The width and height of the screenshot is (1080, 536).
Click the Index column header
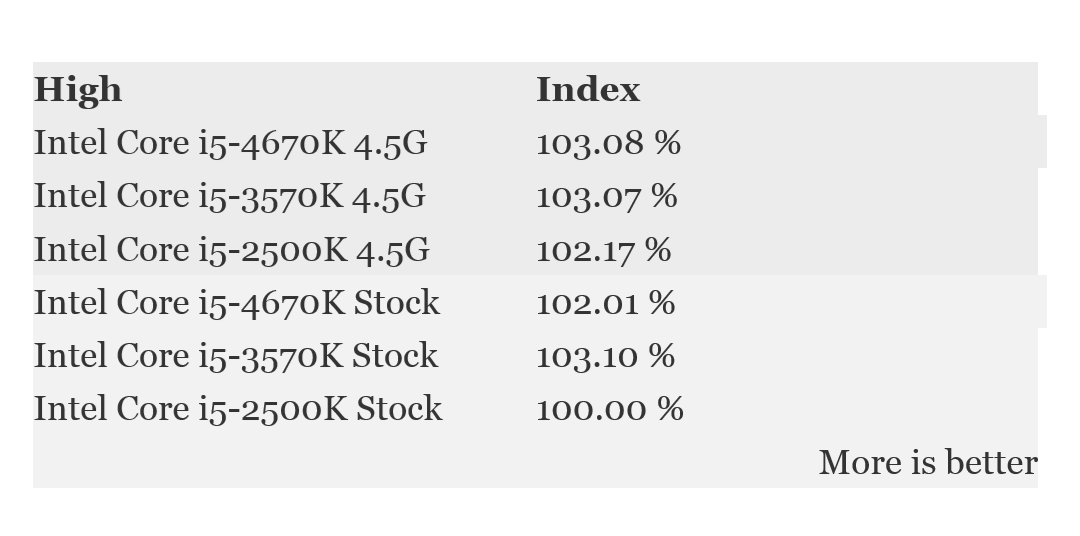tap(588, 90)
